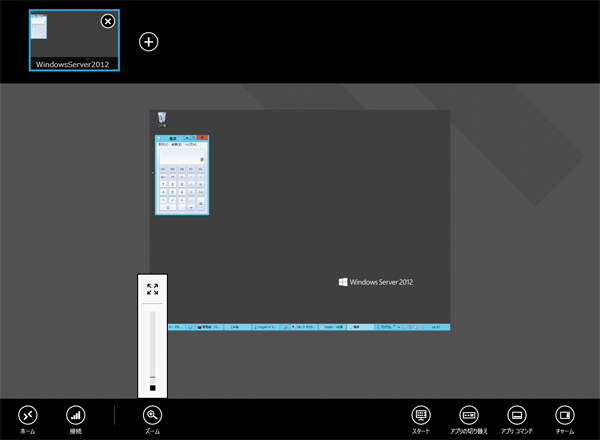Click the remote taskbar clock 16:57
This screenshot has height=440, width=600.
tap(436, 327)
